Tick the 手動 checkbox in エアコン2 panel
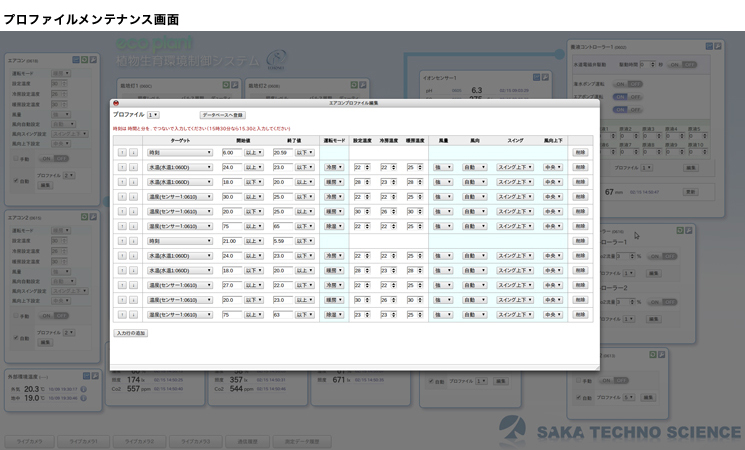This screenshot has width=745, height=450. pos(16,315)
